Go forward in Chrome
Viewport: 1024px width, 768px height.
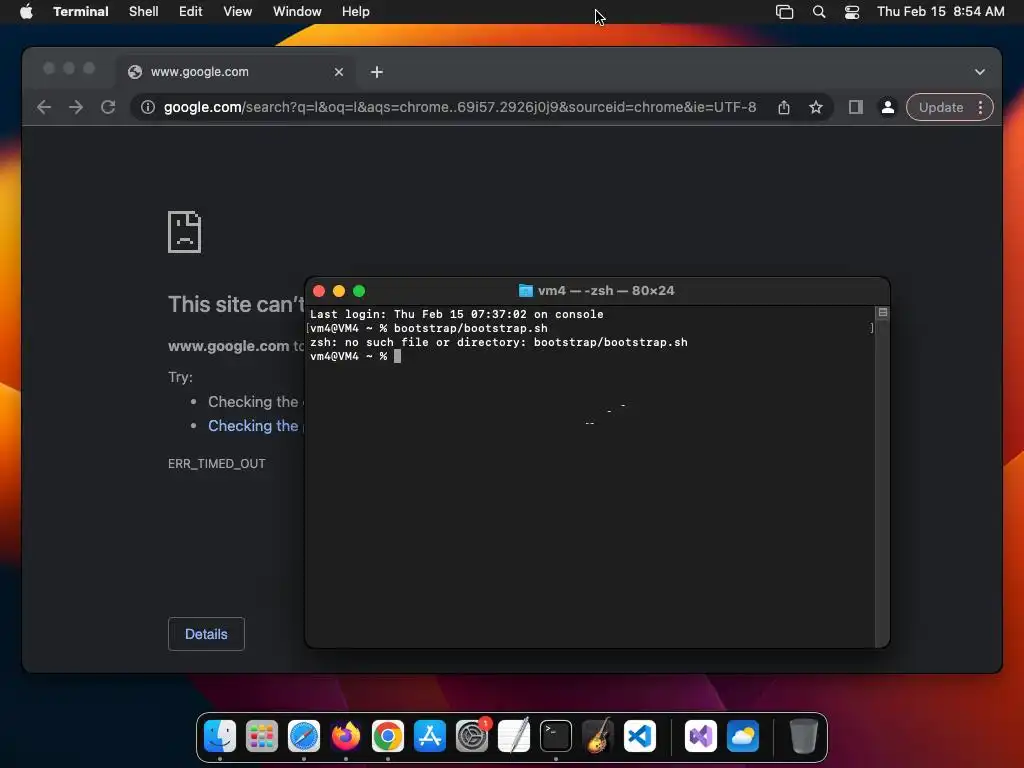coord(76,107)
